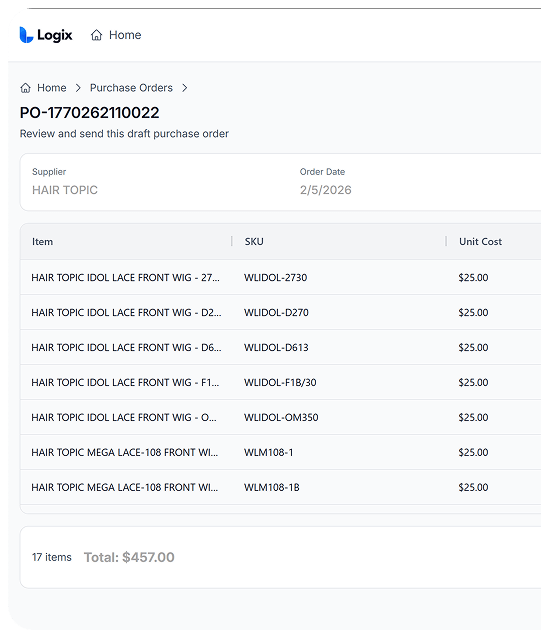This screenshot has width=541, height=630.
Task: Sort by the Item column header
Action: (42, 241)
